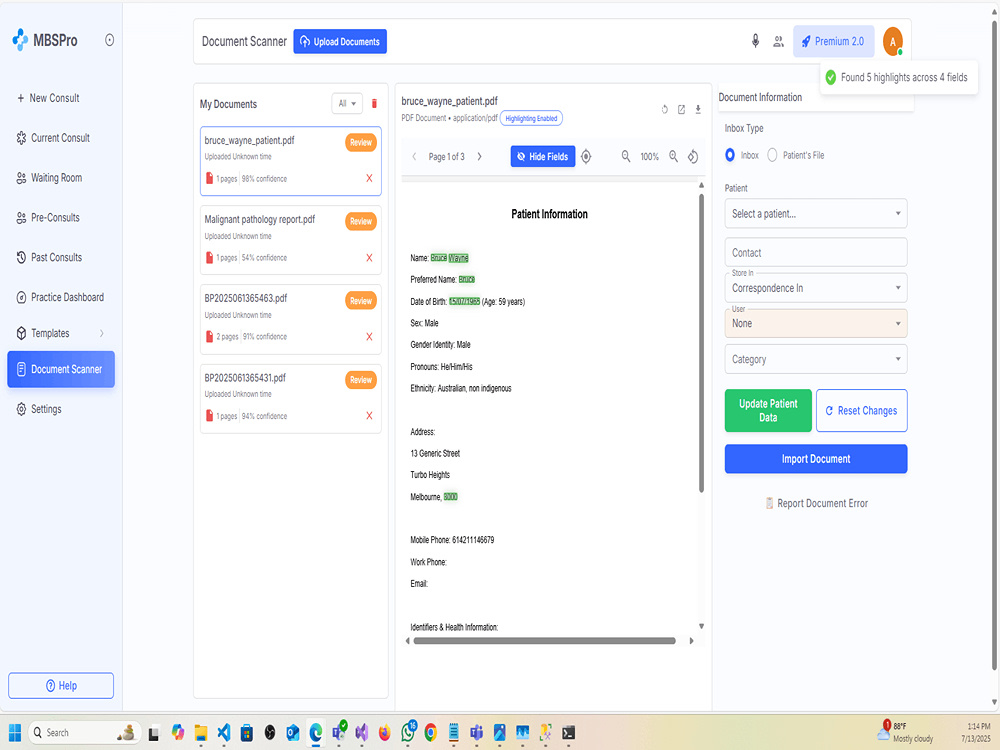The height and width of the screenshot is (750, 1000).
Task: Click the Contact input field
Action: [816, 253]
